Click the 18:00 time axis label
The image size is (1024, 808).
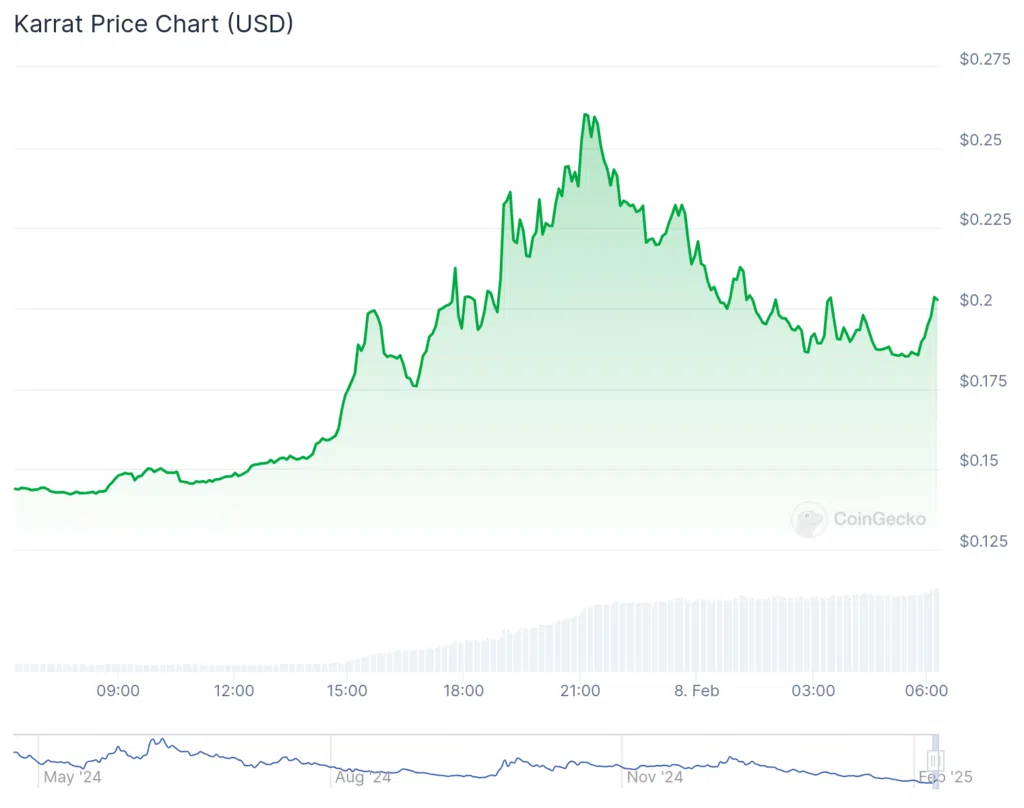tap(464, 691)
